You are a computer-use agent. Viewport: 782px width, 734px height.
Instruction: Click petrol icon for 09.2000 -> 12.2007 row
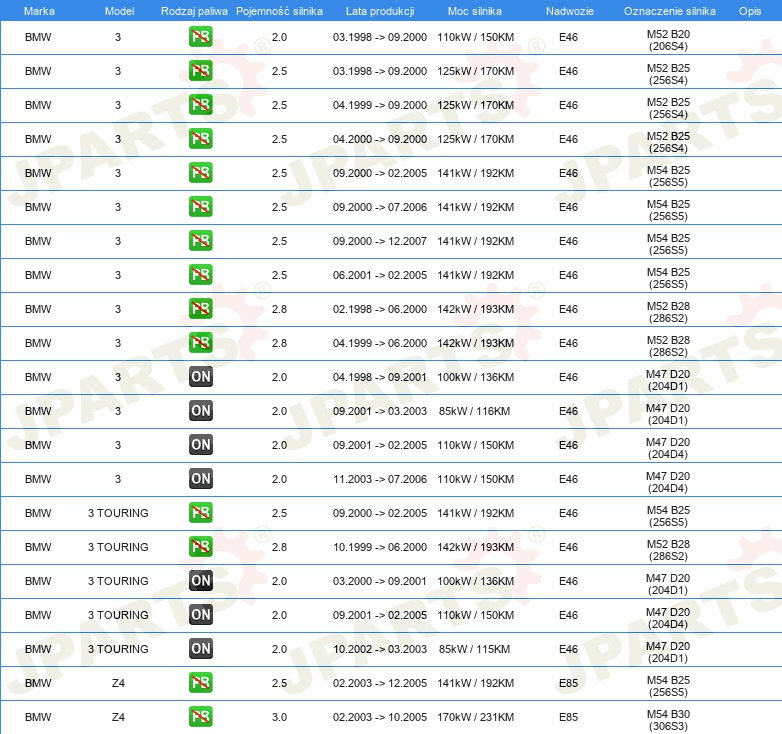click(x=200, y=241)
